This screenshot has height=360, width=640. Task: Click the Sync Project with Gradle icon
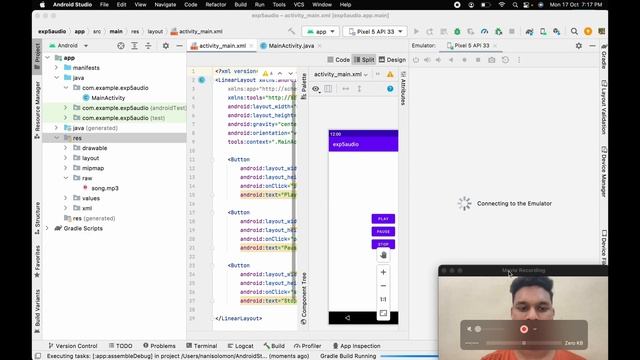coord(529,31)
